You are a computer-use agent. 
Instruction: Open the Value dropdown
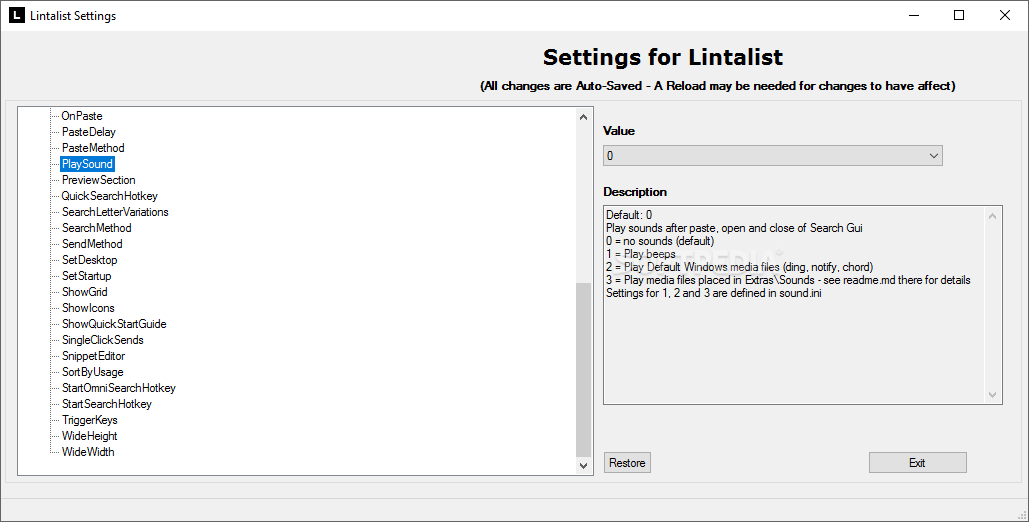[x=772, y=156]
